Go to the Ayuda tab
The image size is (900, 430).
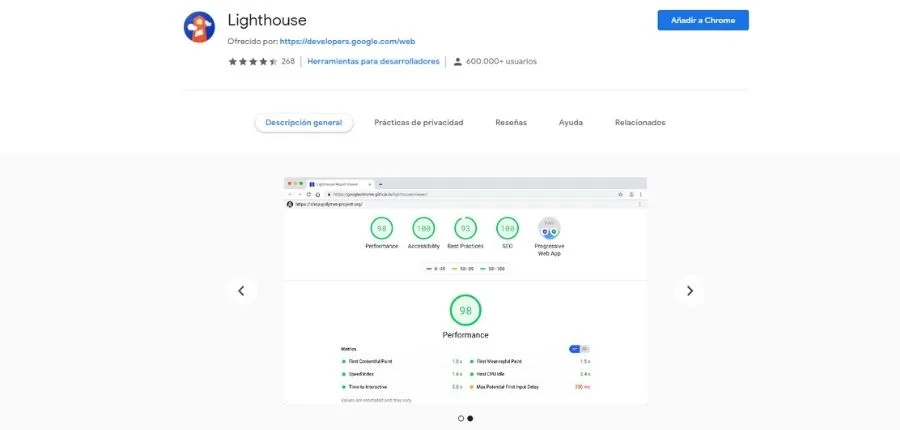tap(571, 122)
